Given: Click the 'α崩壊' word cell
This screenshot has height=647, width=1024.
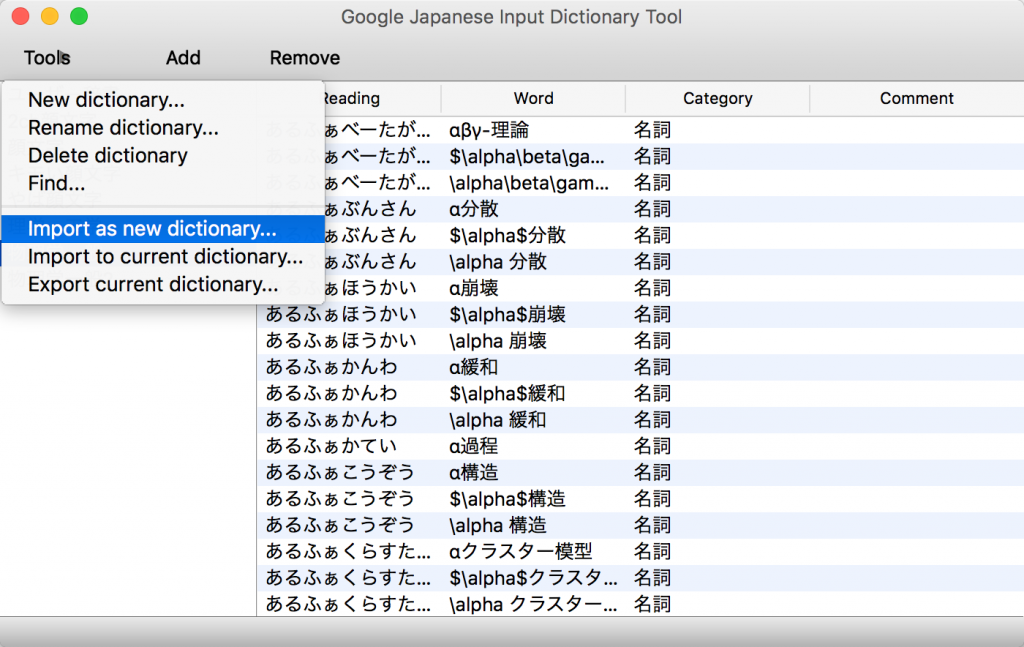Looking at the screenshot, I should point(474,288).
